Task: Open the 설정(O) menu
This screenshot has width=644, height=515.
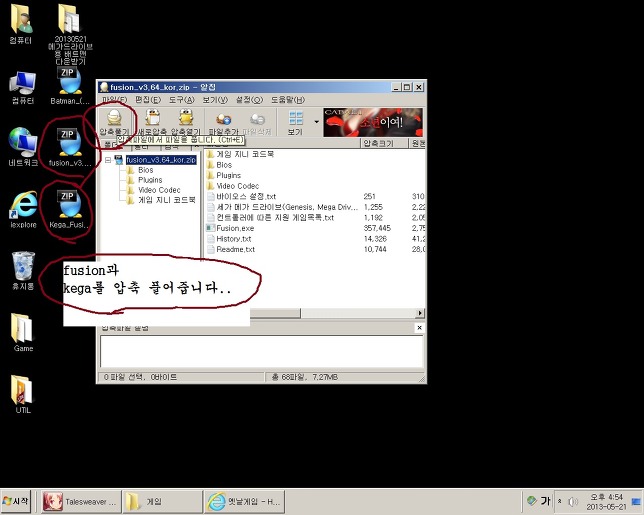Action: pos(249,100)
